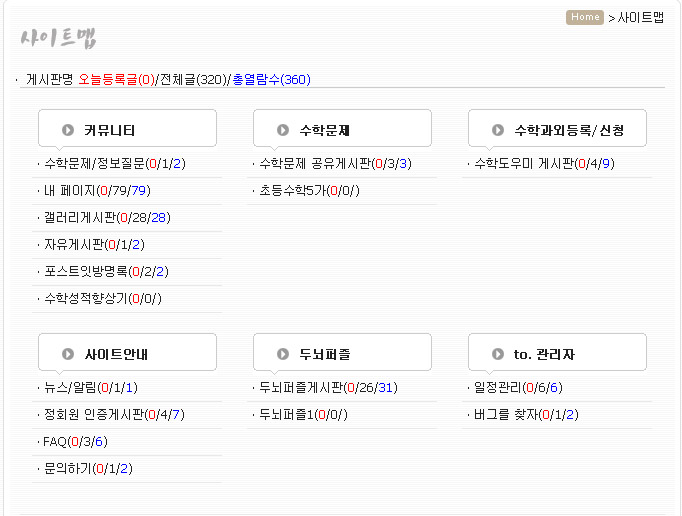Image resolution: width=682 pixels, height=516 pixels.
Task: Click the play icon beside to. 관리자
Action: (498, 354)
